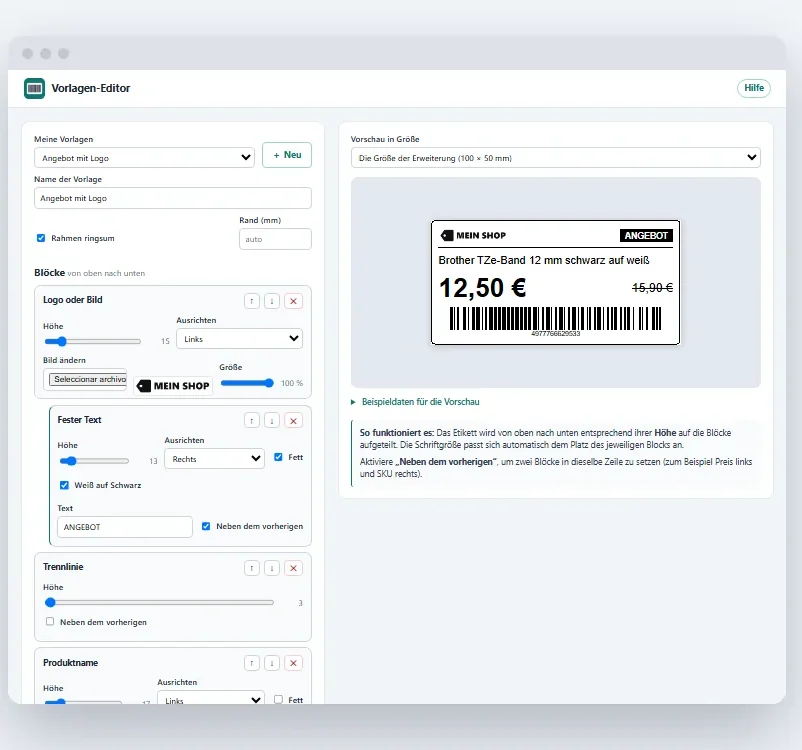Image resolution: width=802 pixels, height=750 pixels.
Task: Enable Neben dem vorherigen for Trennlinie
Action: tap(50, 622)
